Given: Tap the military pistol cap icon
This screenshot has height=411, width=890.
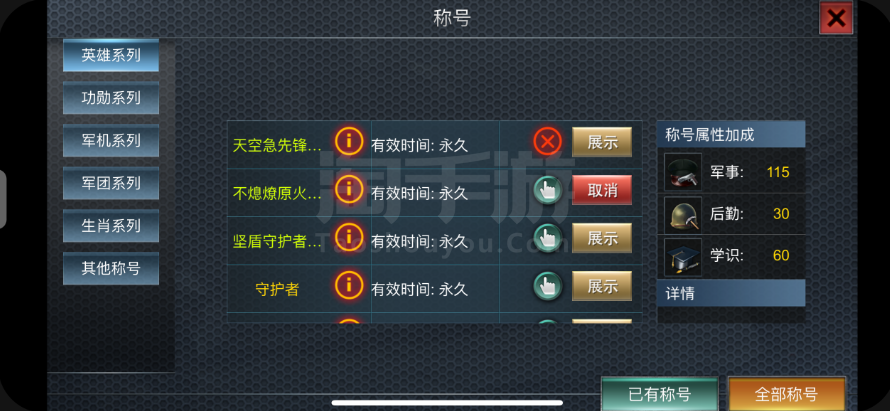Looking at the screenshot, I should click(683, 172).
